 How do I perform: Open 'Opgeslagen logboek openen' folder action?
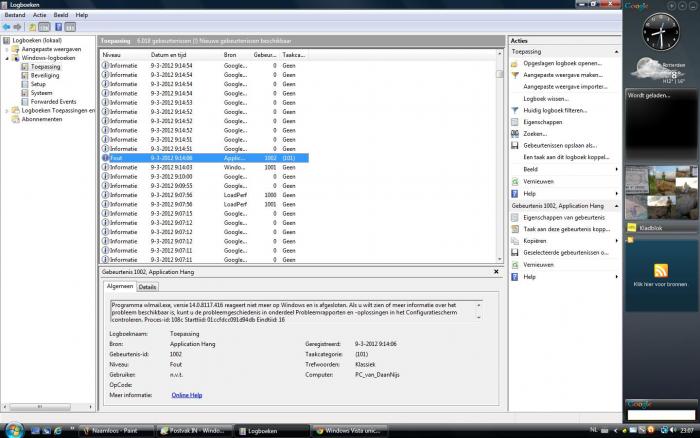(561, 62)
